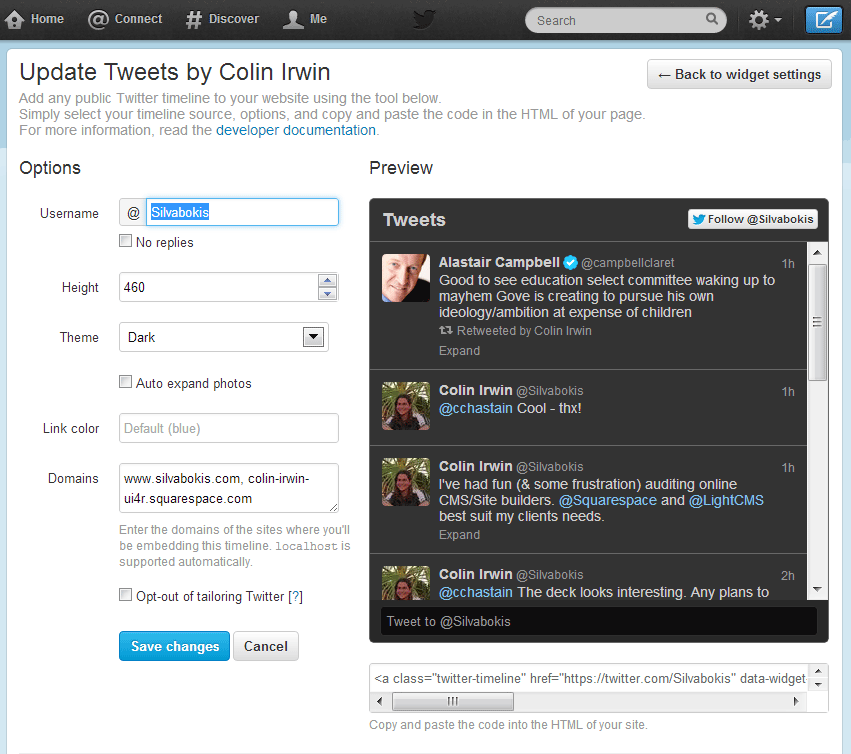Viewport: 851px width, 754px height.
Task: Compose a new tweet using the pencil icon
Action: click(823, 19)
